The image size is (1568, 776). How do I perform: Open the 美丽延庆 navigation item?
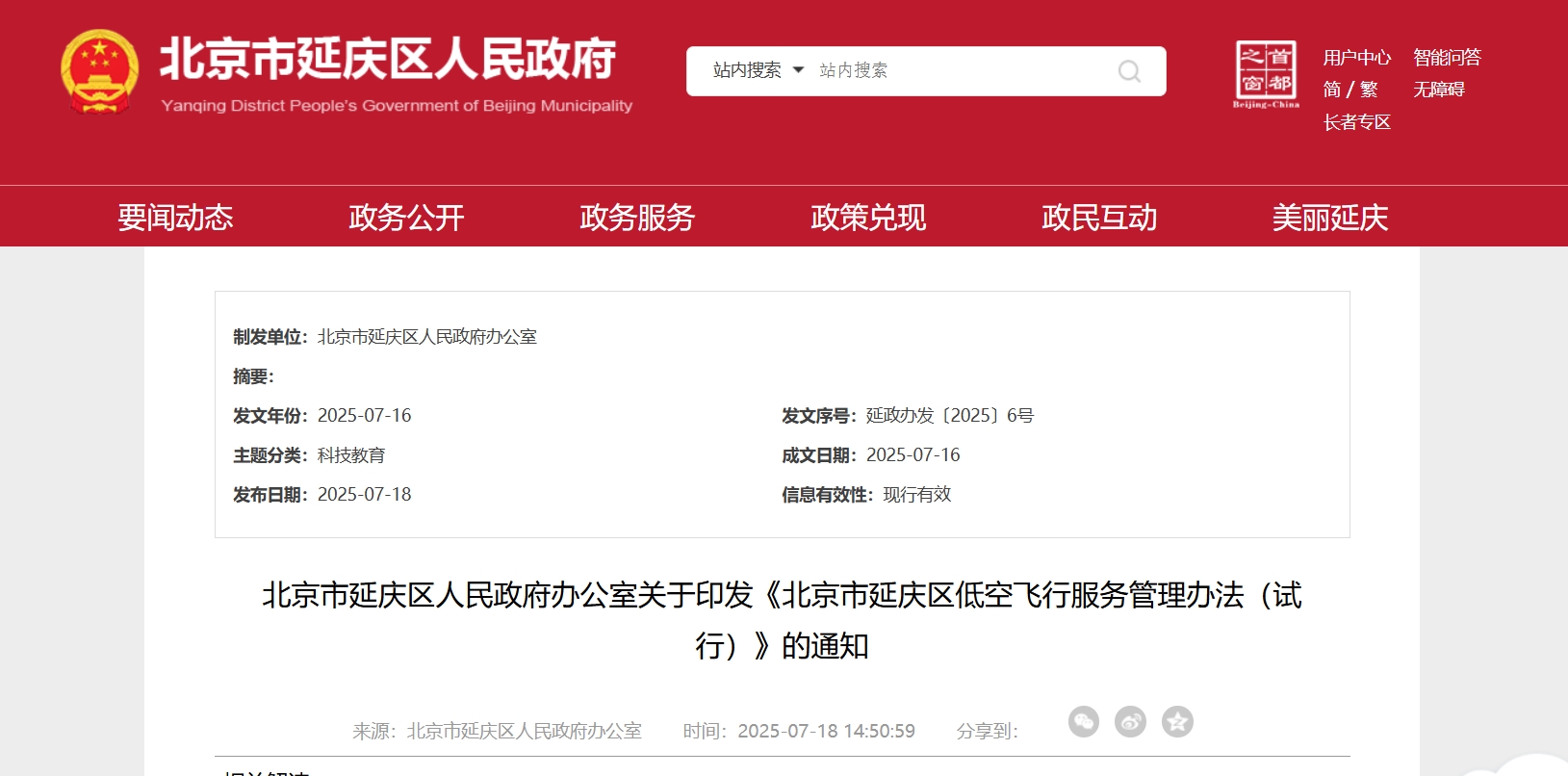(x=1330, y=218)
